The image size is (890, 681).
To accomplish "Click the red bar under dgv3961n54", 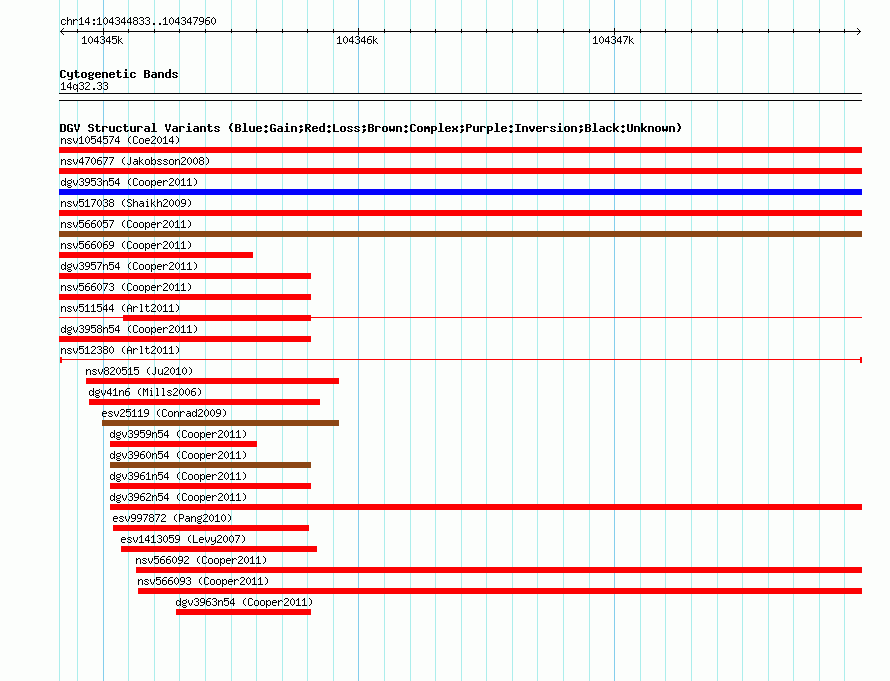I will [210, 486].
